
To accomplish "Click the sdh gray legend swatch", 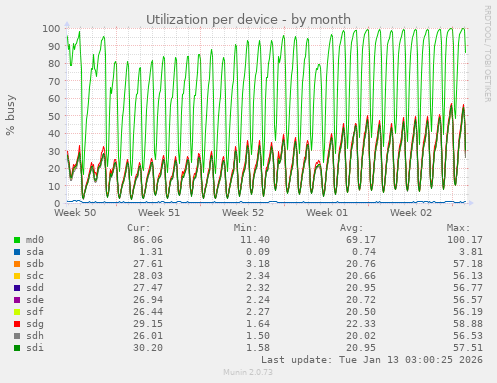I will 17,336.
